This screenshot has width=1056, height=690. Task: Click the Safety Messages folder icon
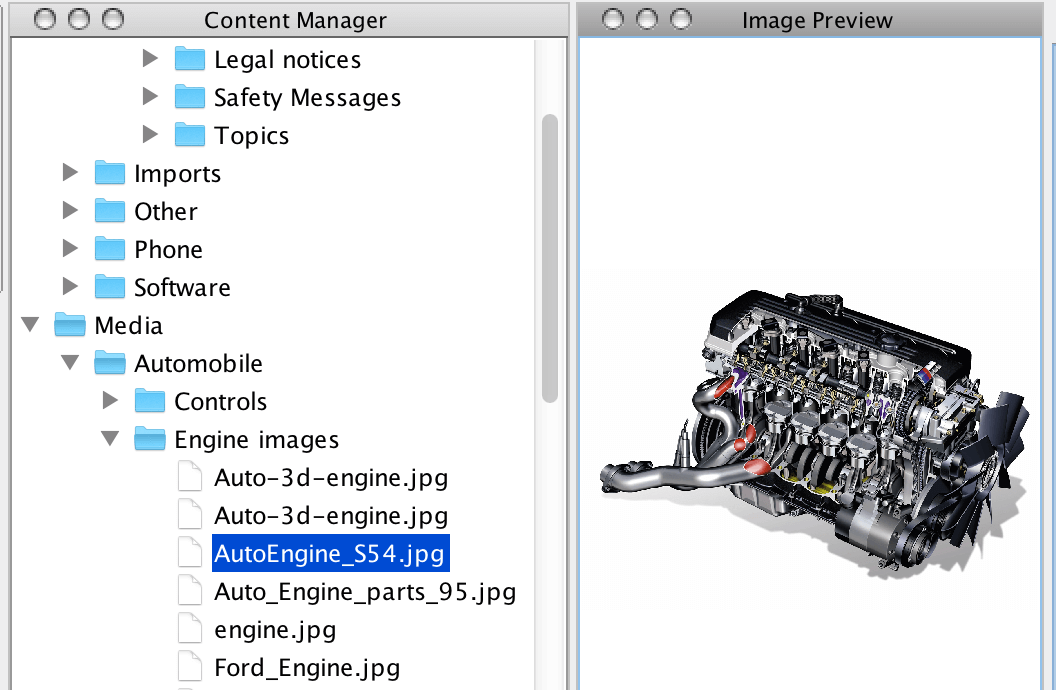[x=189, y=97]
